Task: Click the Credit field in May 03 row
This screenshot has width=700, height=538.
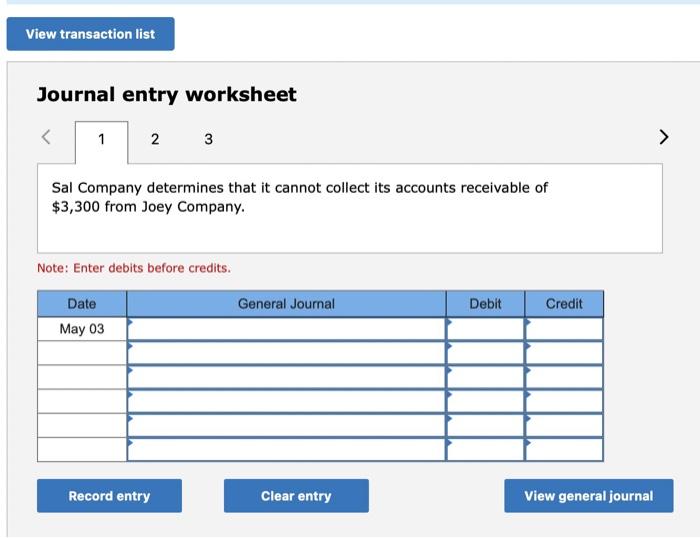Action: pos(564,329)
